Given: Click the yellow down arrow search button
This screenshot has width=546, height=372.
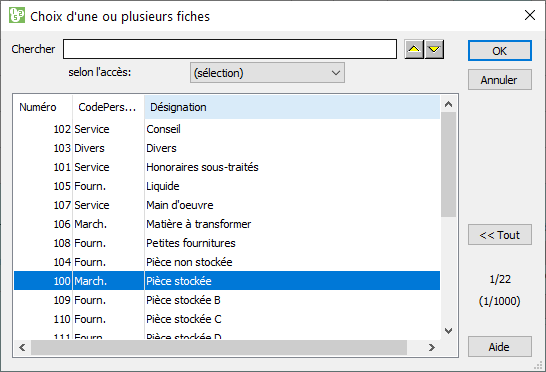Looking at the screenshot, I should (434, 49).
